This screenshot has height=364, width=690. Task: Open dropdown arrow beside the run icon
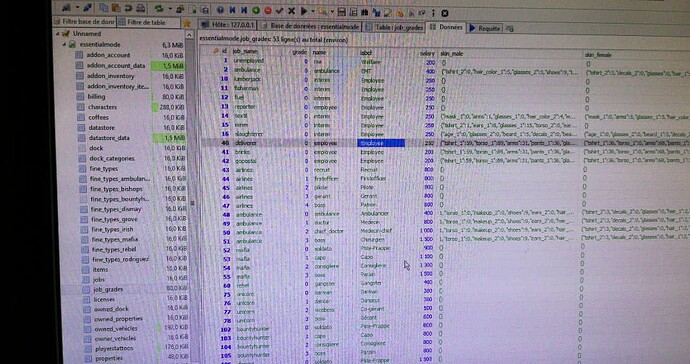tap(313, 11)
